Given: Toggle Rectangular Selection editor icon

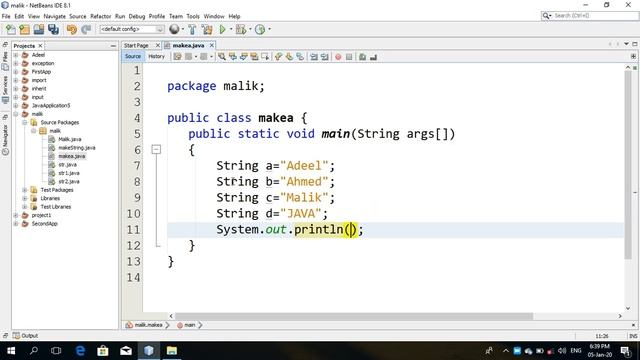Looking at the screenshot, I should tap(265, 57).
